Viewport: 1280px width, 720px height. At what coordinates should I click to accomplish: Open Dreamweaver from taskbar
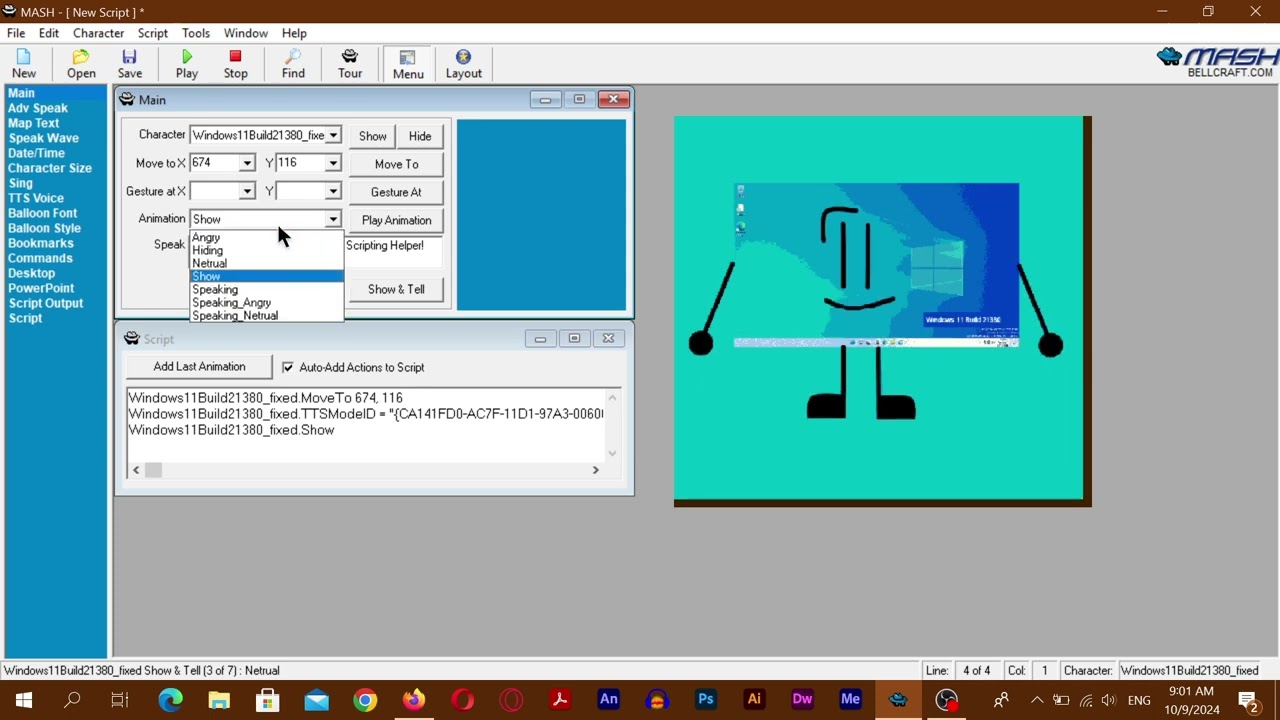(x=802, y=700)
